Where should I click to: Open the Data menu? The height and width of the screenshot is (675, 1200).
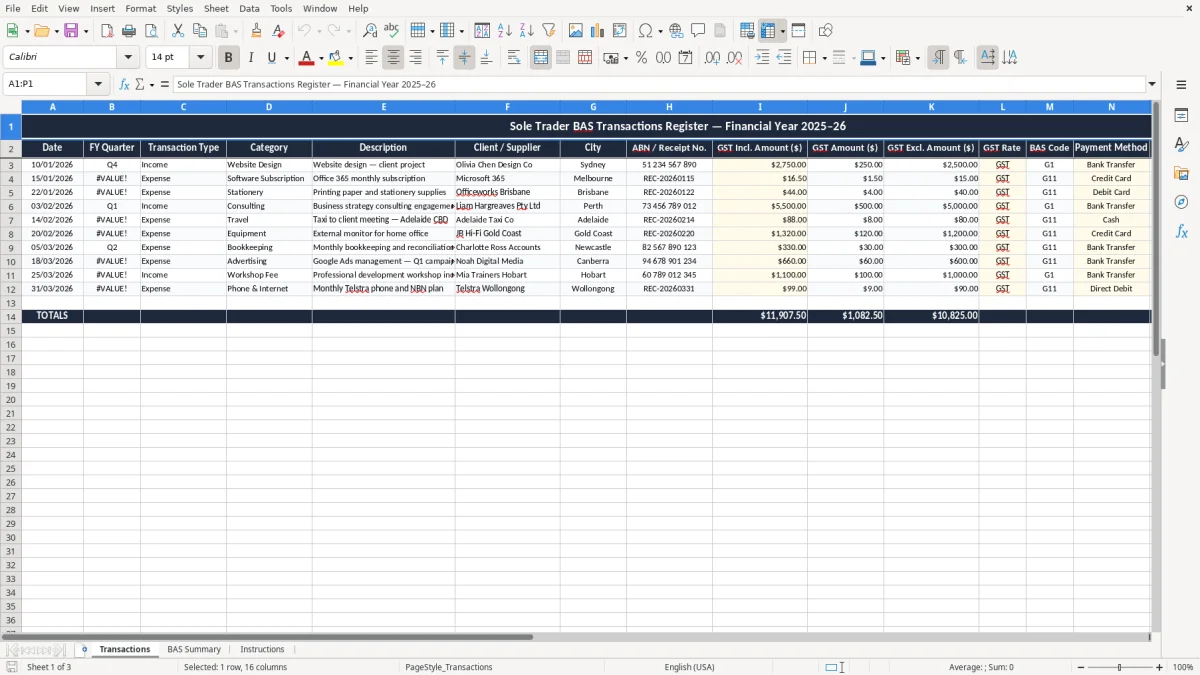[249, 8]
